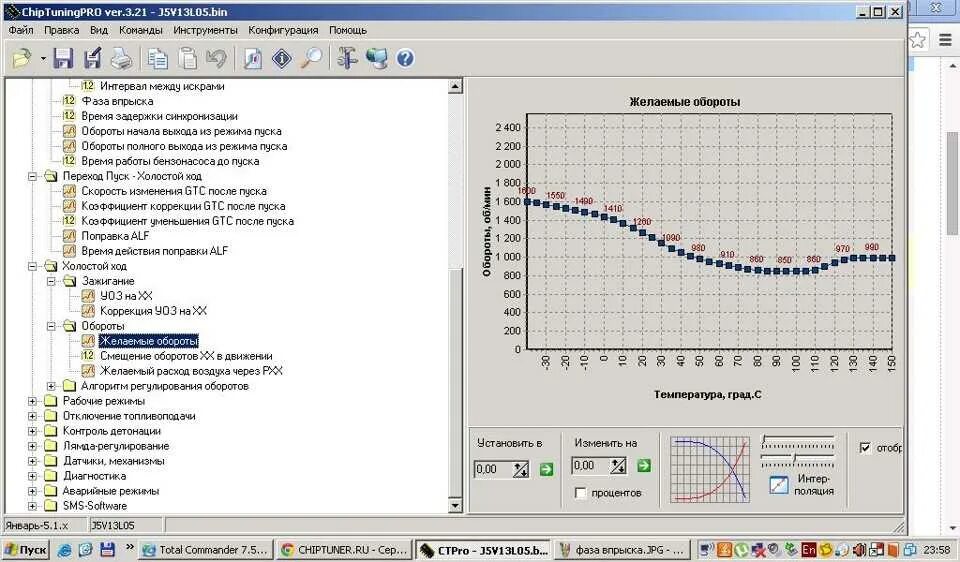Collapse the Обороты folder

51,326
